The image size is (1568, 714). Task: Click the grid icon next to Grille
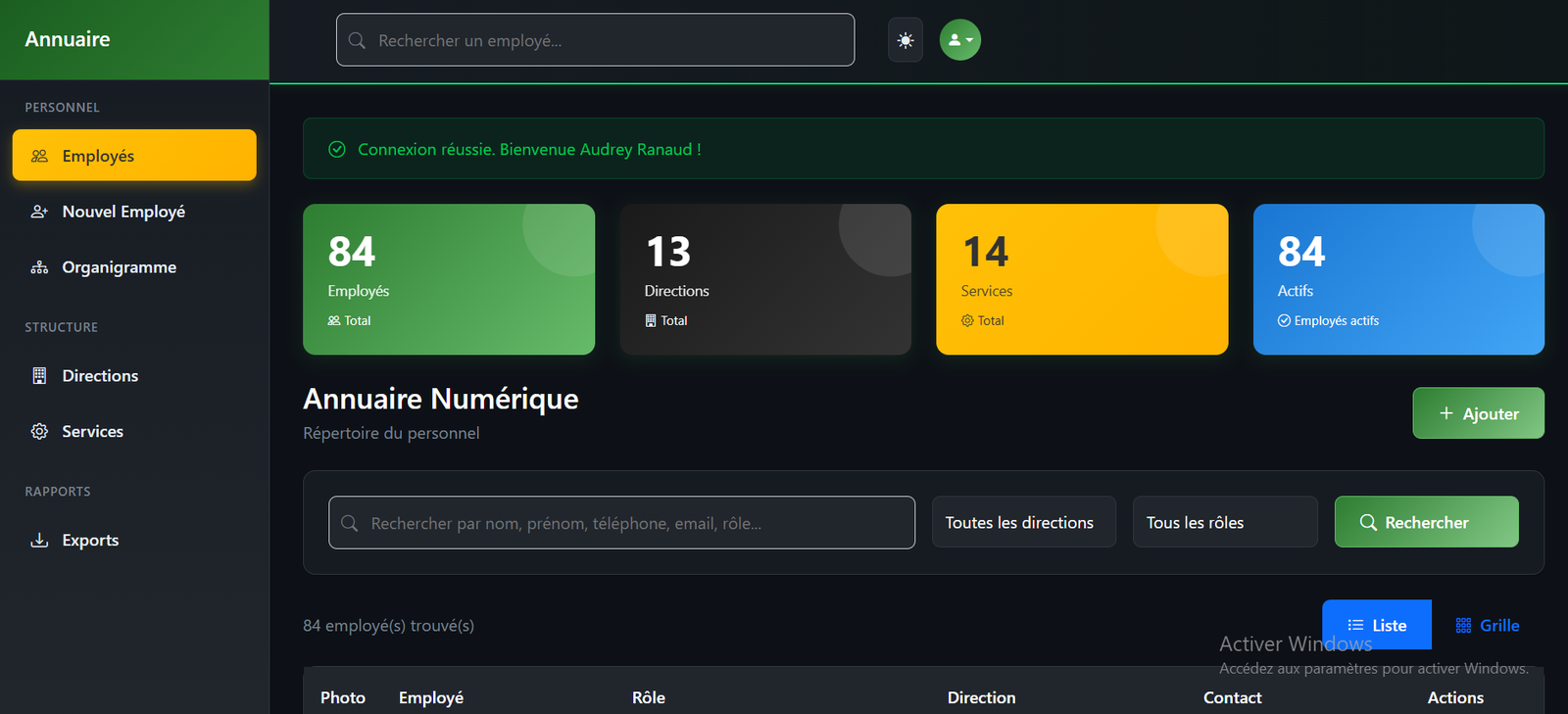pos(1463,625)
